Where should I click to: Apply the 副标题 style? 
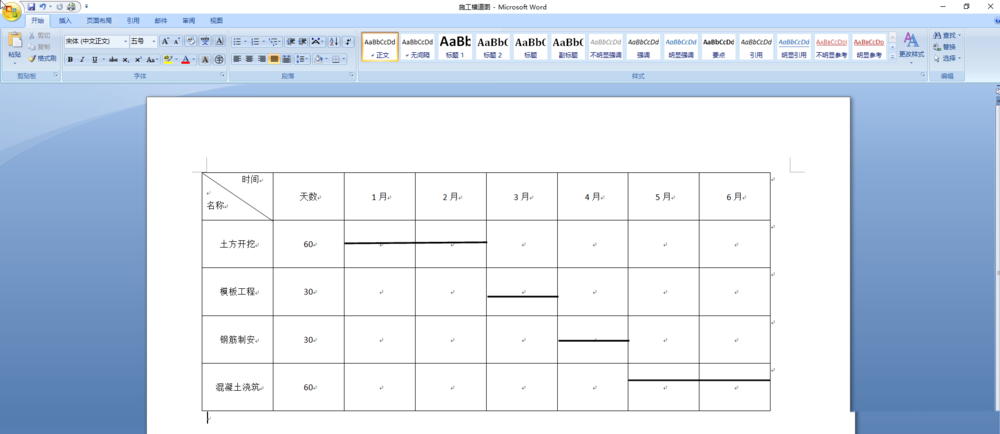point(568,47)
